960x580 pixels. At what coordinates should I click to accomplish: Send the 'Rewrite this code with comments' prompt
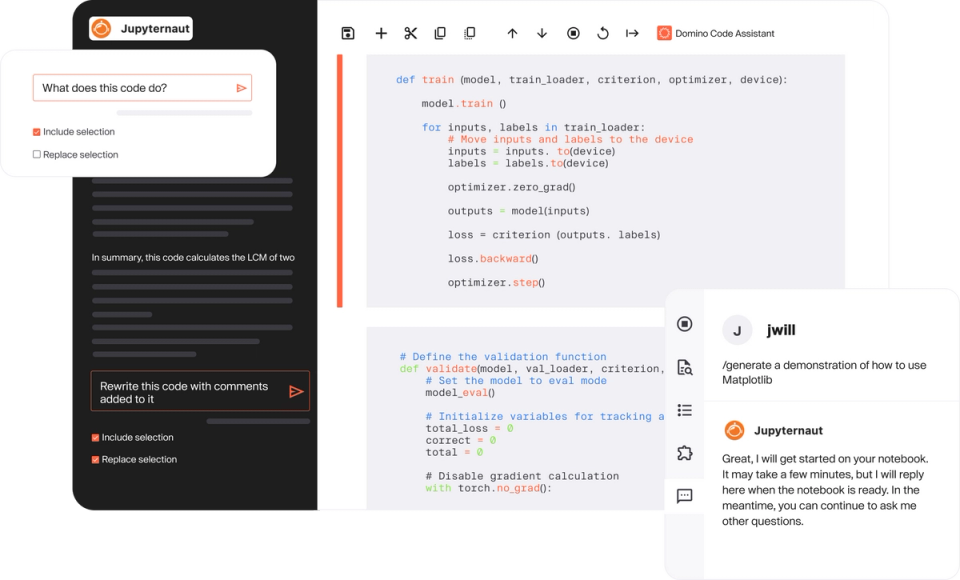click(296, 391)
